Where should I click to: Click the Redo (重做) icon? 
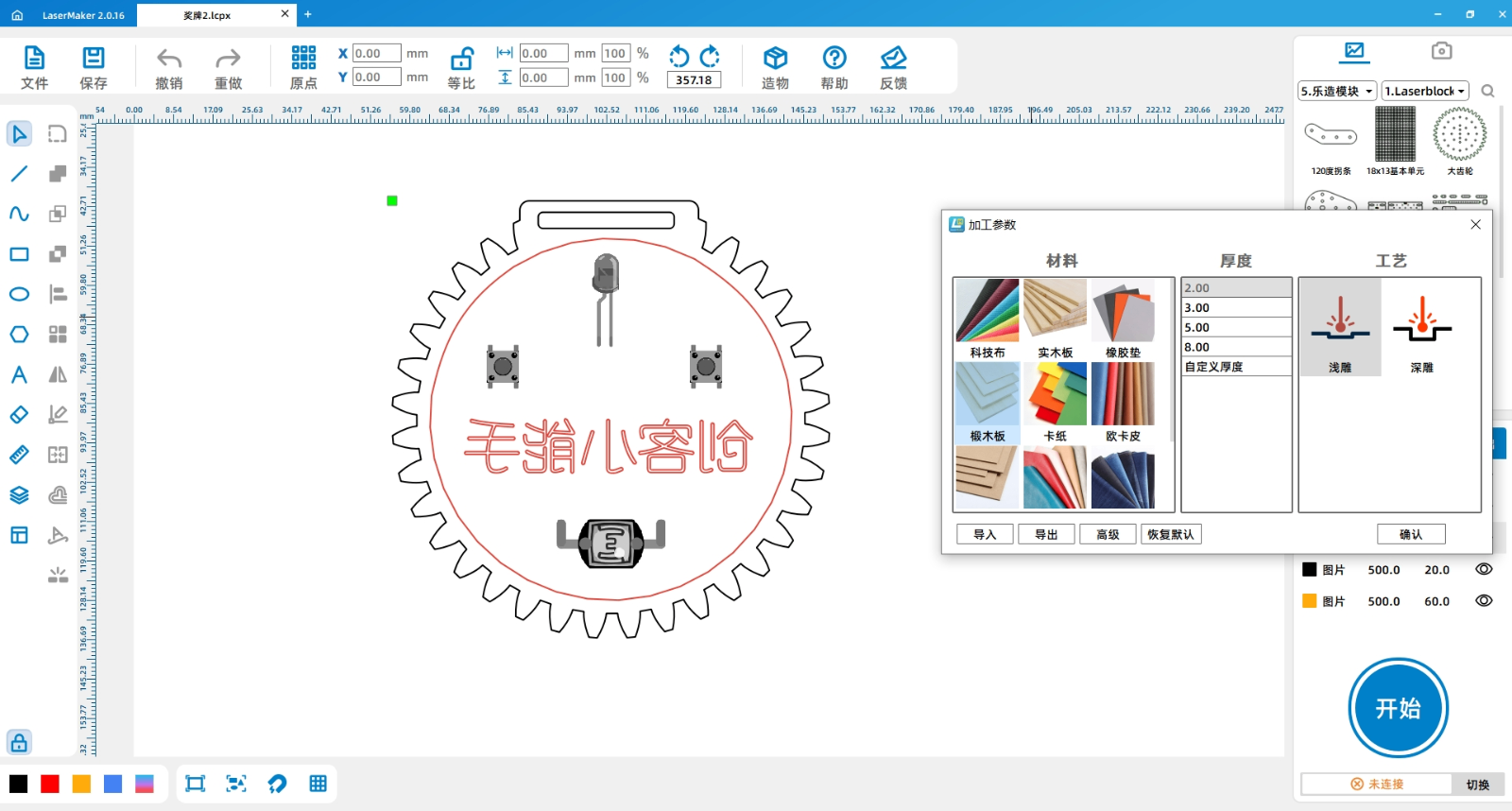228,60
